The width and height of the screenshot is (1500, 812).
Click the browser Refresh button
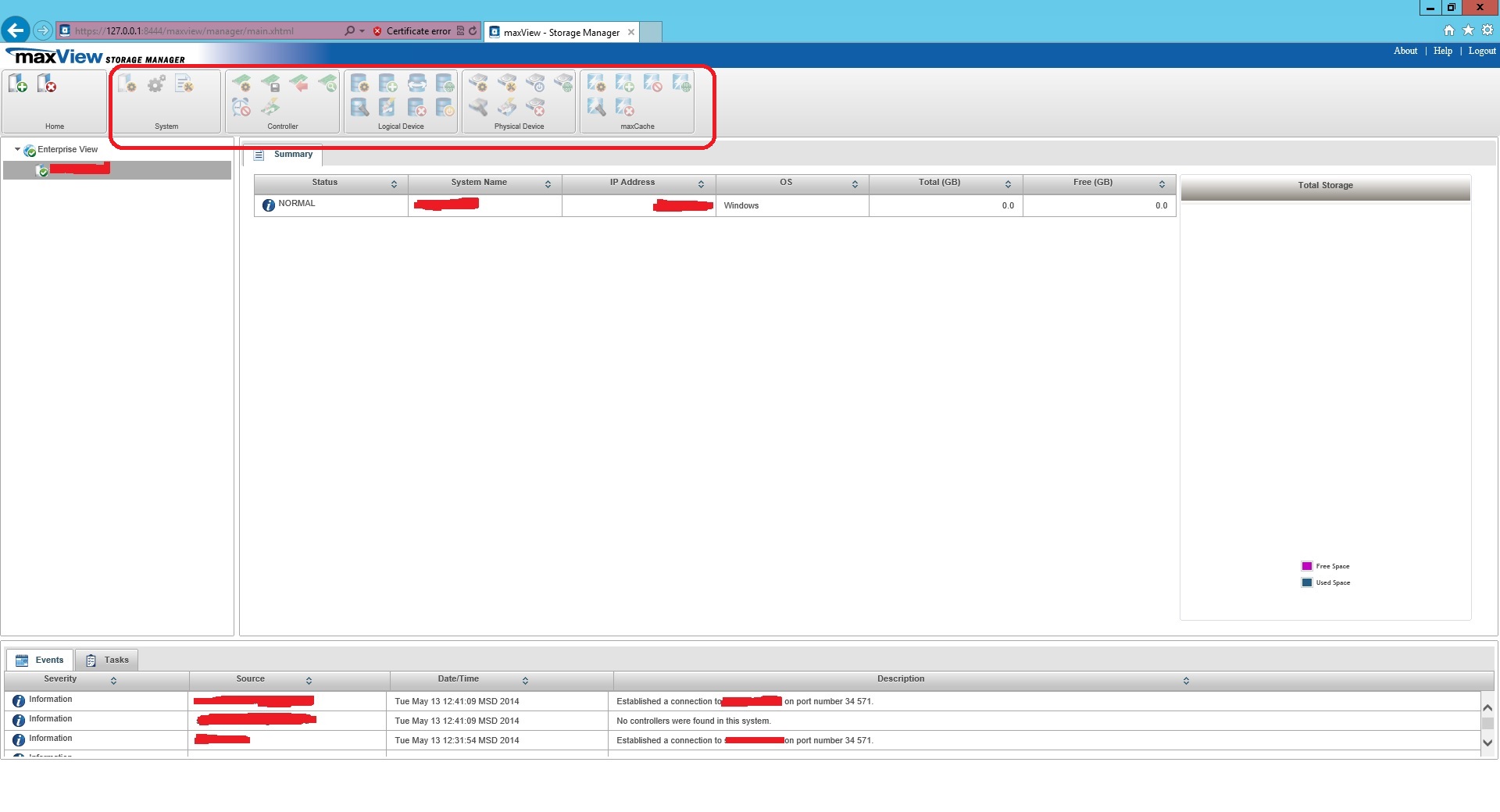(x=473, y=31)
